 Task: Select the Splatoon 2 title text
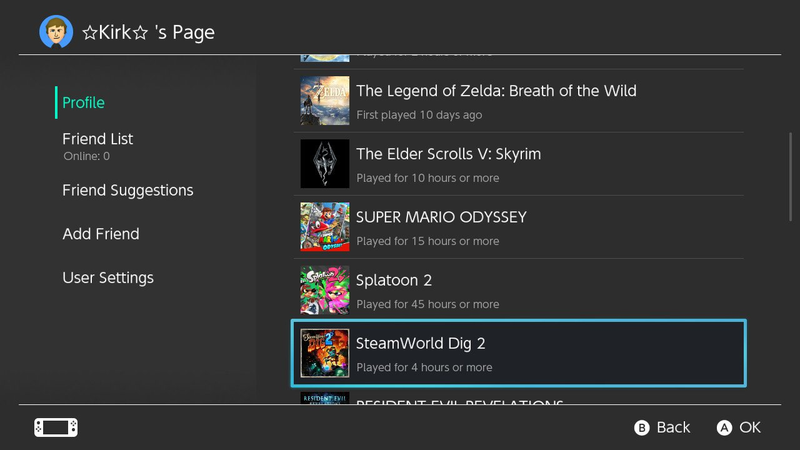click(394, 280)
